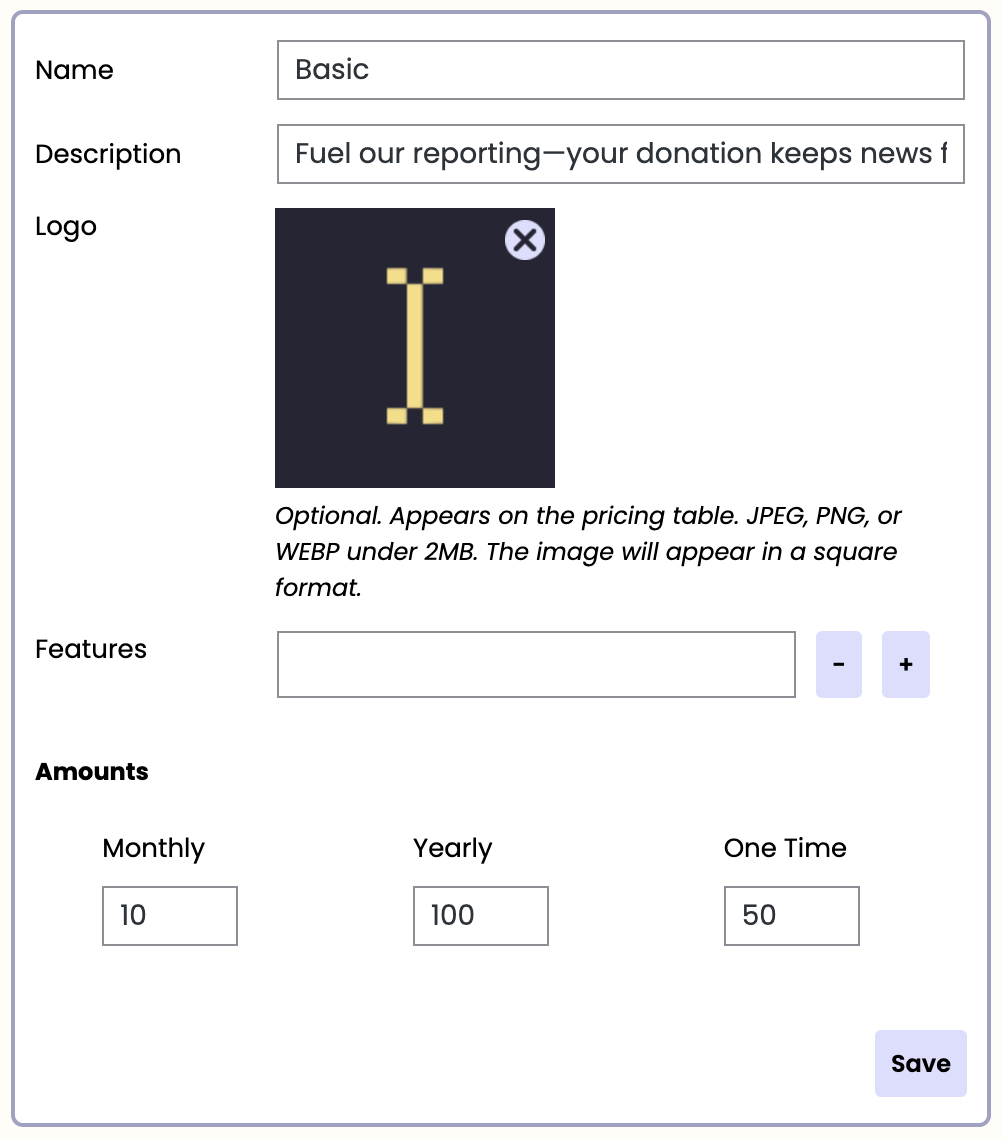Edit the Monthly amount field
1002x1140 pixels.
coord(170,915)
